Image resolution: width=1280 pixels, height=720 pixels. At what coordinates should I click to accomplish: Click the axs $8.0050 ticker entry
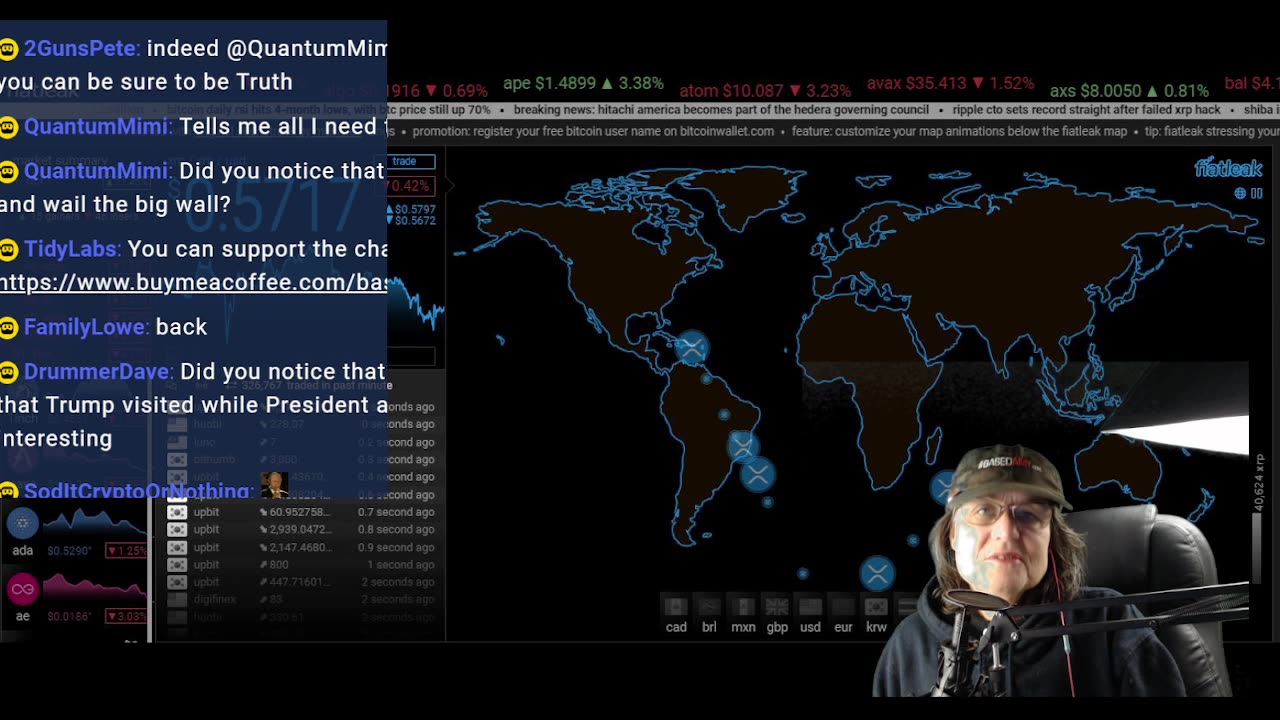coord(1129,91)
